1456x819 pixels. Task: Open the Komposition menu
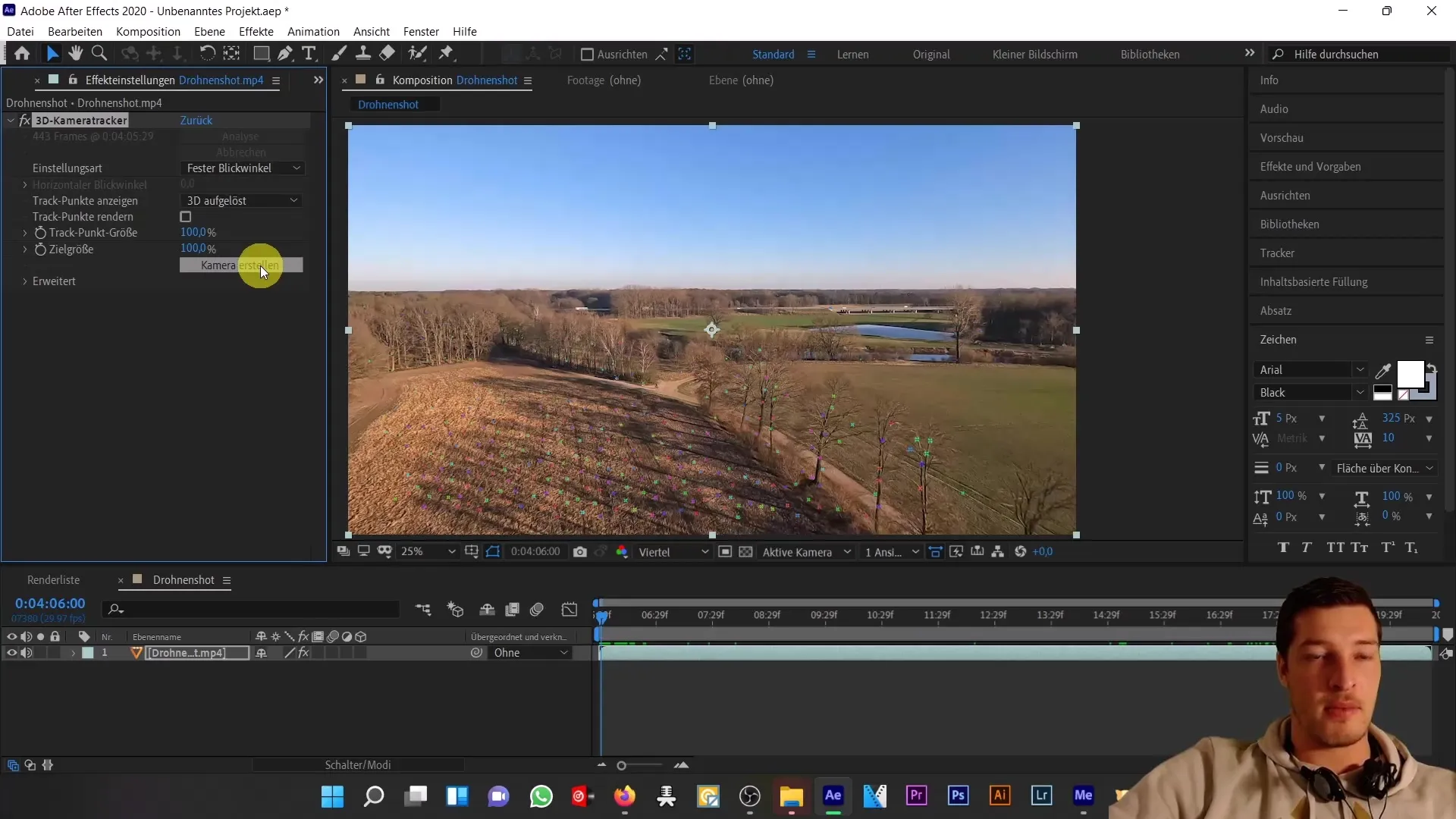click(148, 32)
